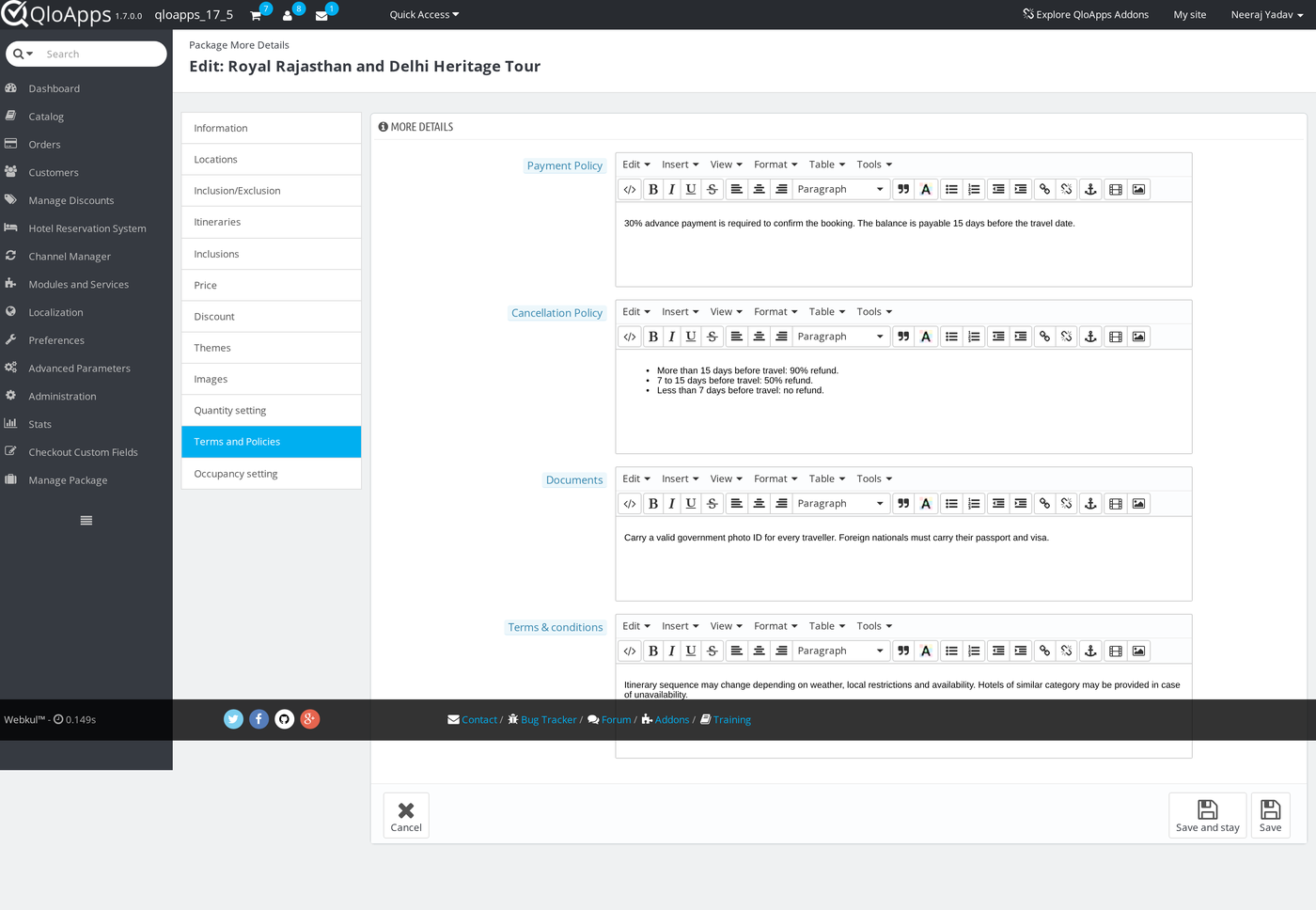This screenshot has height=910, width=1316.
Task: Apply strikethrough in Terms & conditions editor
Action: [x=713, y=651]
